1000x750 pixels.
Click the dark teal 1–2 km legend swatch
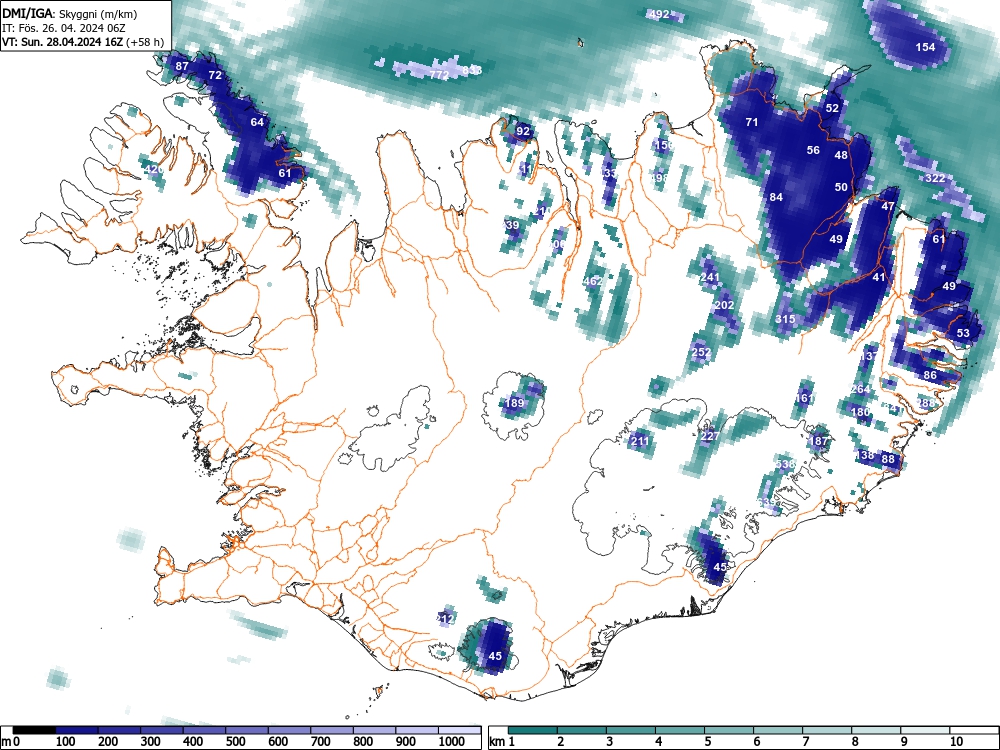point(533,730)
